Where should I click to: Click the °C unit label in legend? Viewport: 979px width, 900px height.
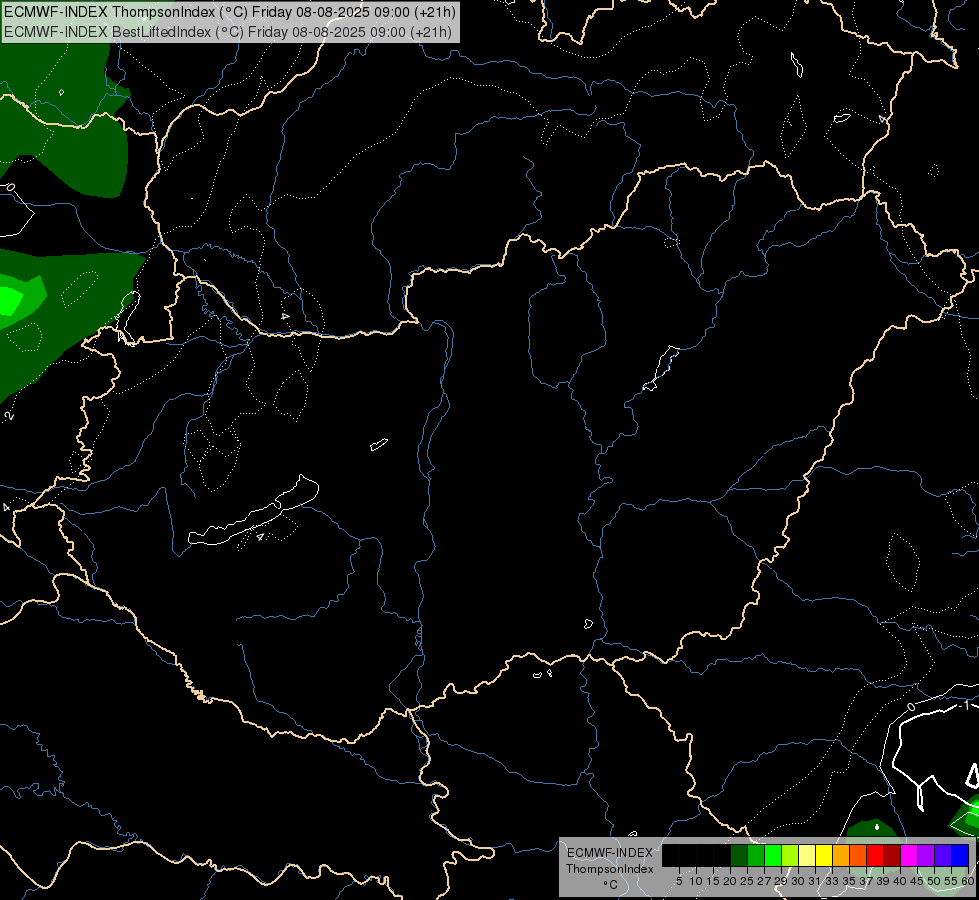point(611,884)
